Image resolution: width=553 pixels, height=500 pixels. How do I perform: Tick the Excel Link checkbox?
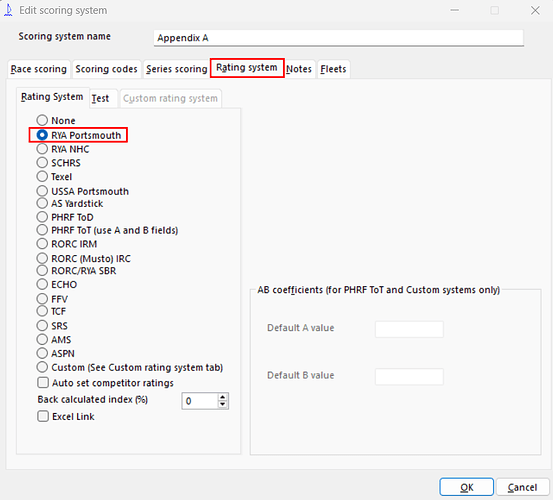[x=43, y=416]
